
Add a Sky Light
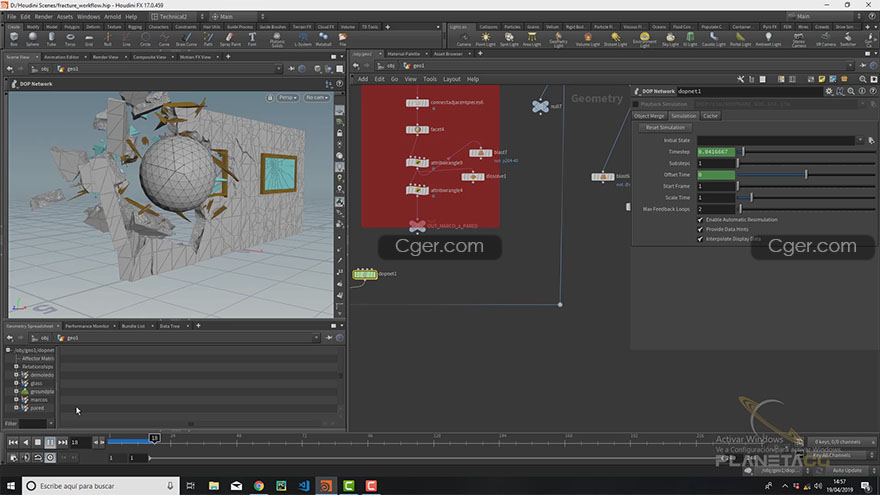click(x=670, y=39)
